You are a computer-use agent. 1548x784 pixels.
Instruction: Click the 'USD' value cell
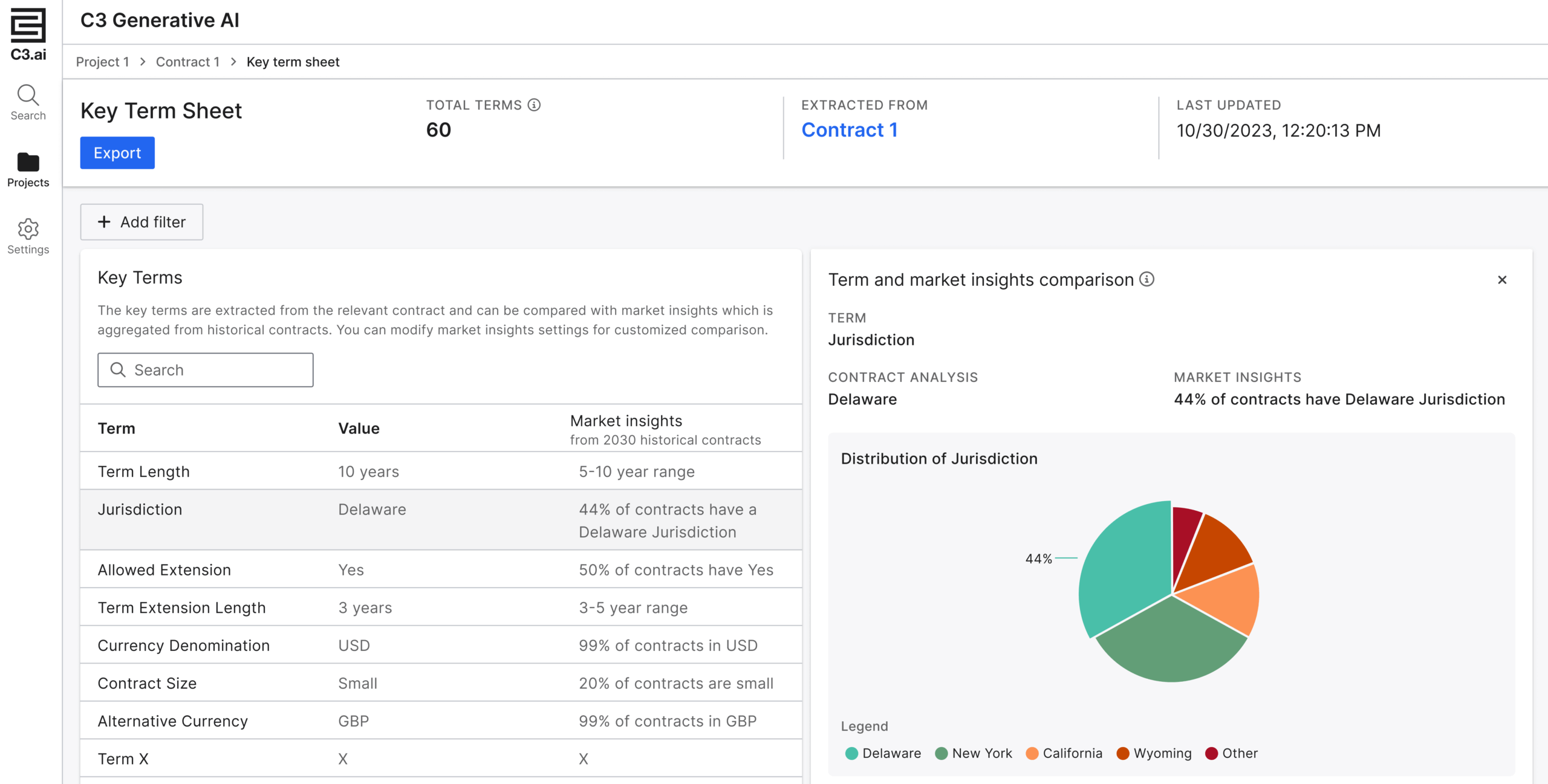click(354, 646)
